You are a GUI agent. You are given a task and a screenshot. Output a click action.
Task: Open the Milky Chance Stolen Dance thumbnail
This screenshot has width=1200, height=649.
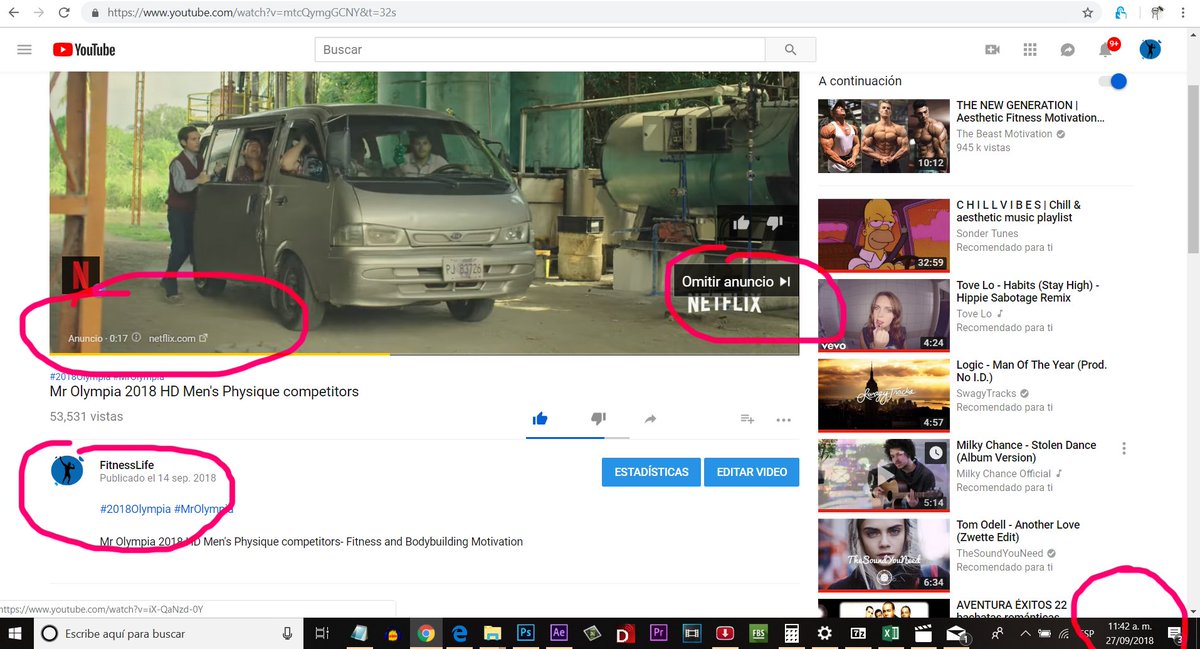pos(884,475)
